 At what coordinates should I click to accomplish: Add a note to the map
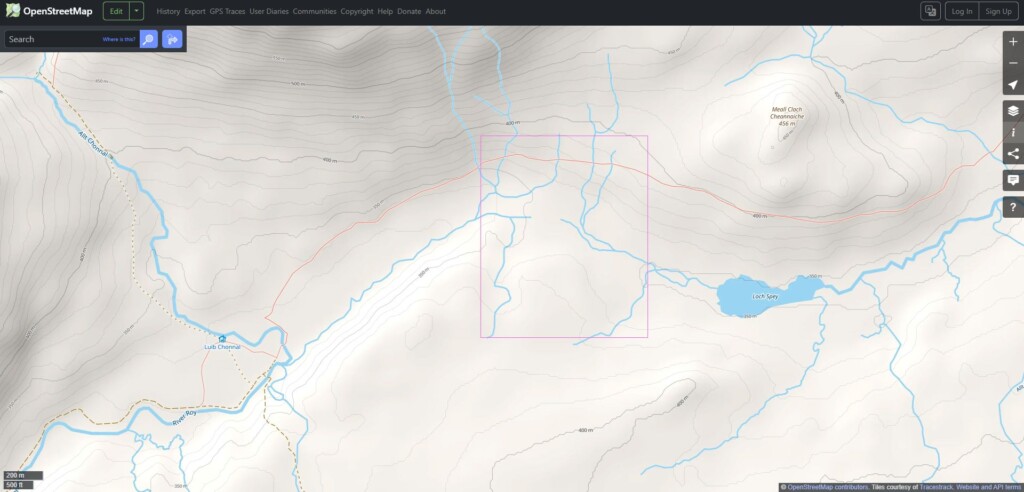1013,180
